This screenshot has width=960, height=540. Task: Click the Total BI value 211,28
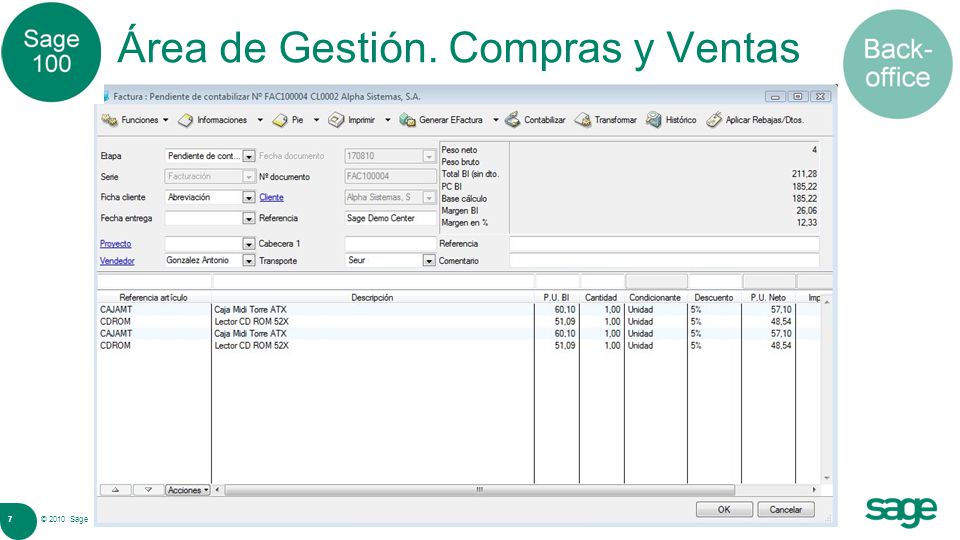coord(804,174)
